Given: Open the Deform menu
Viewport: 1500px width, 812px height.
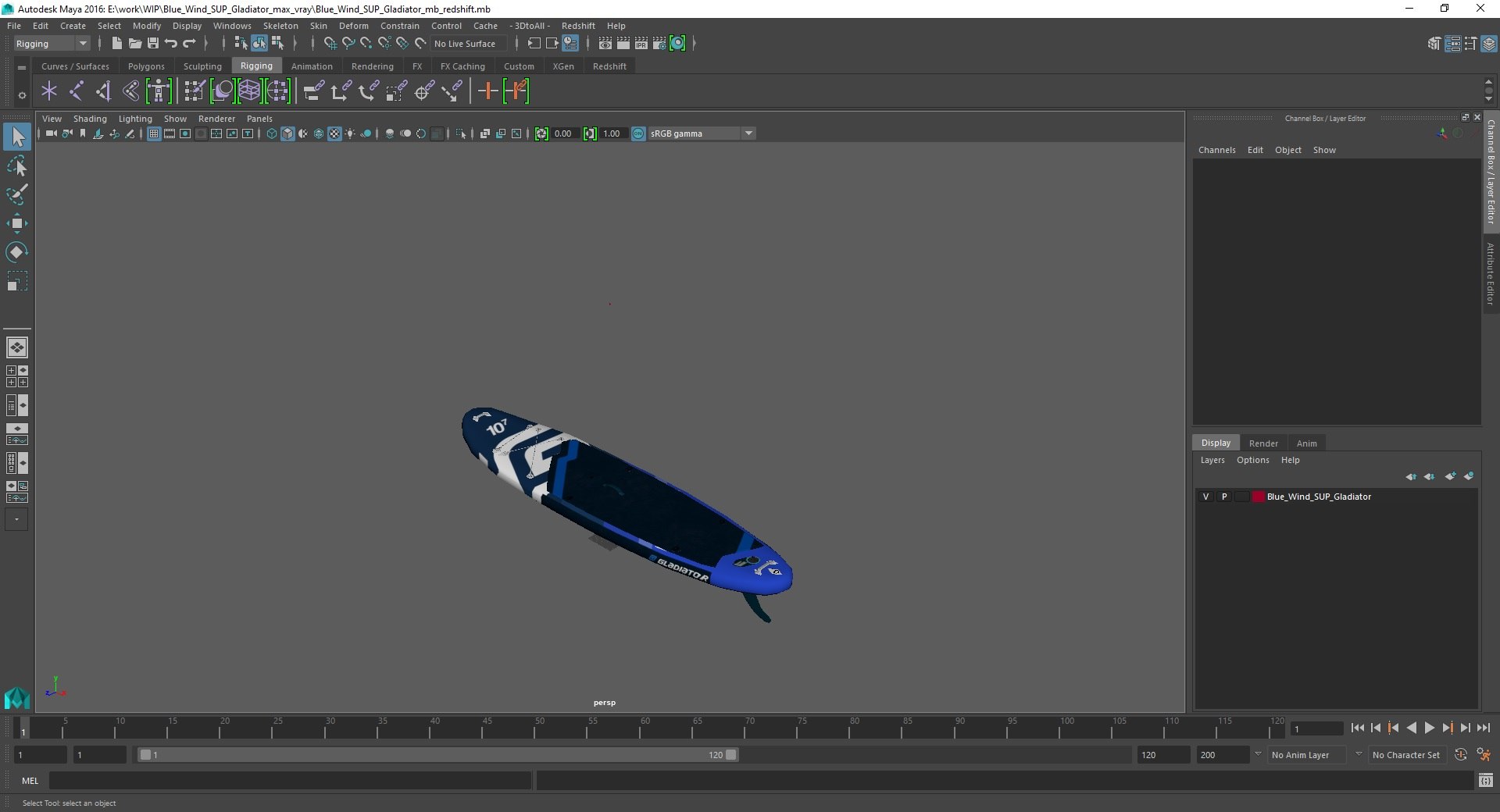Looking at the screenshot, I should pyautogui.click(x=353, y=26).
